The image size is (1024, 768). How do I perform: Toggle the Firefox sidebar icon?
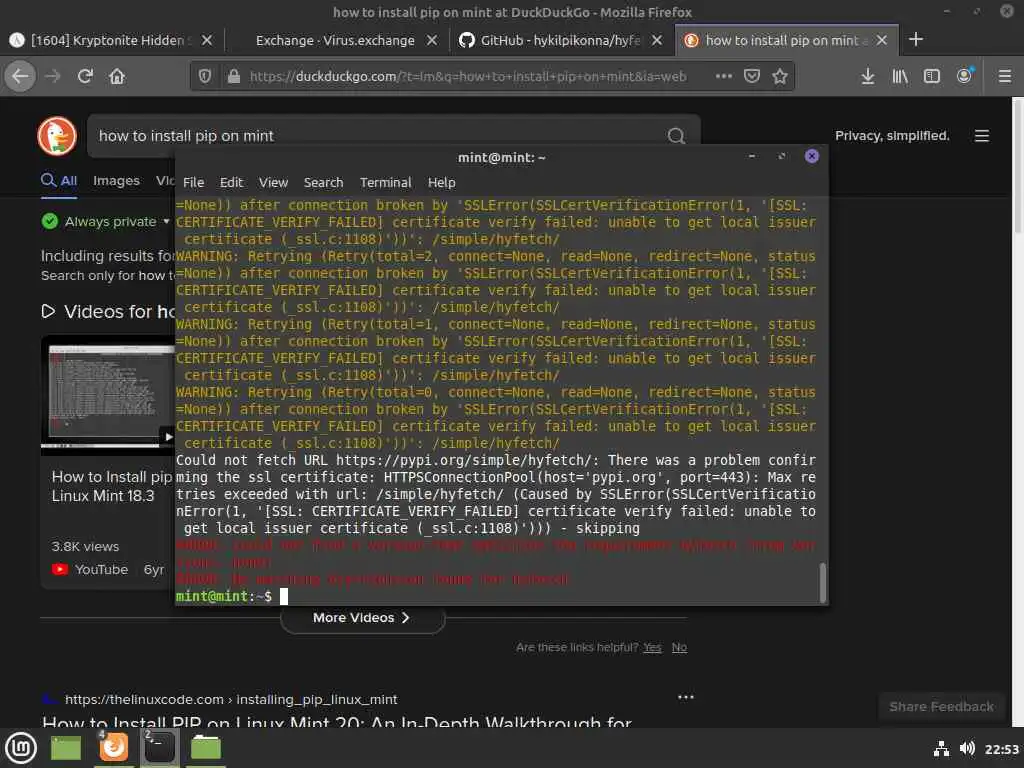932,76
